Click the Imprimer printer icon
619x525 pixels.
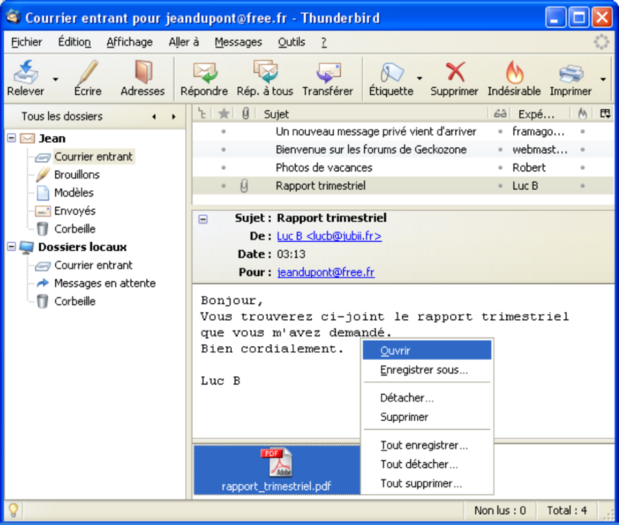(570, 74)
